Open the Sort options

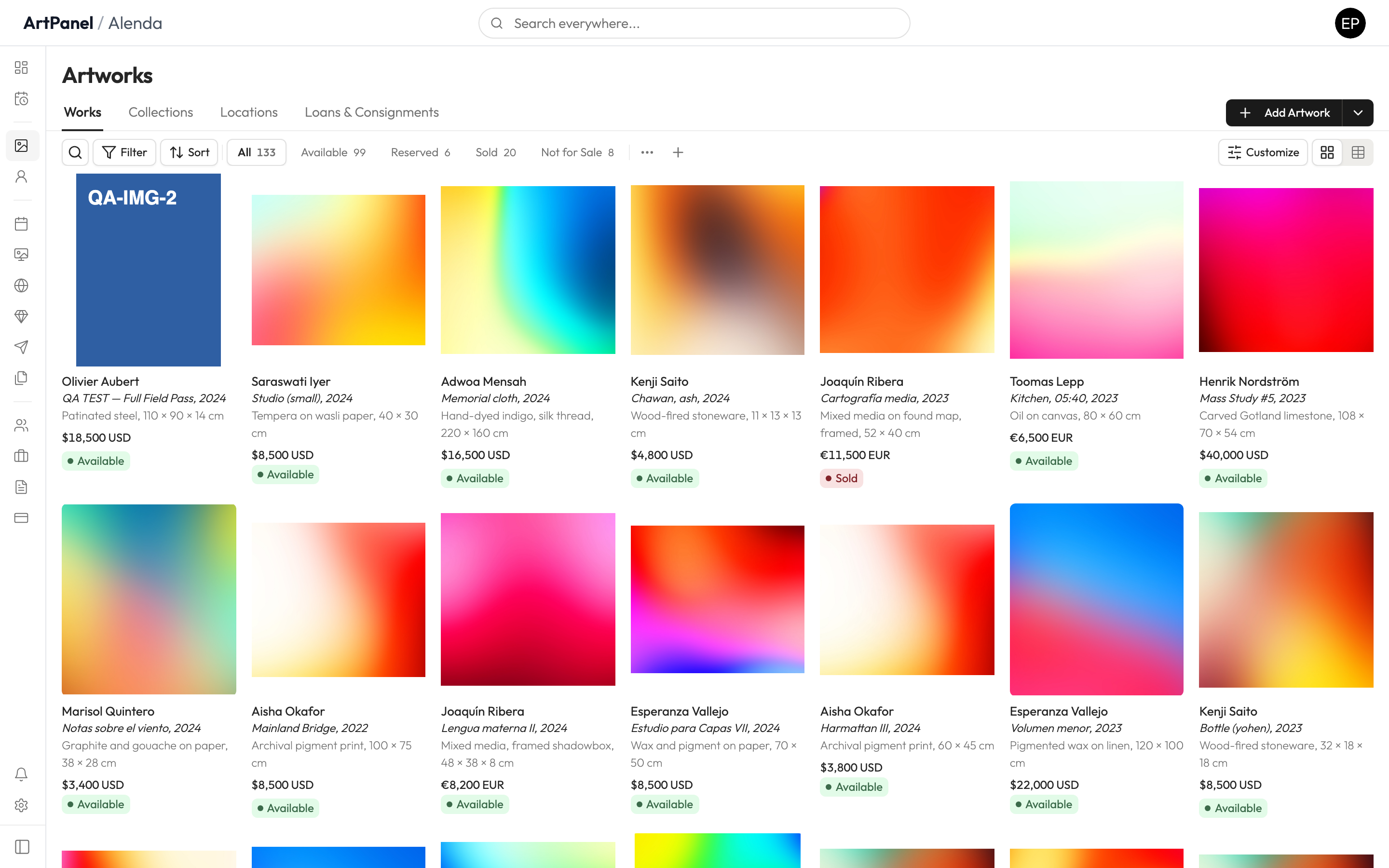[190, 152]
